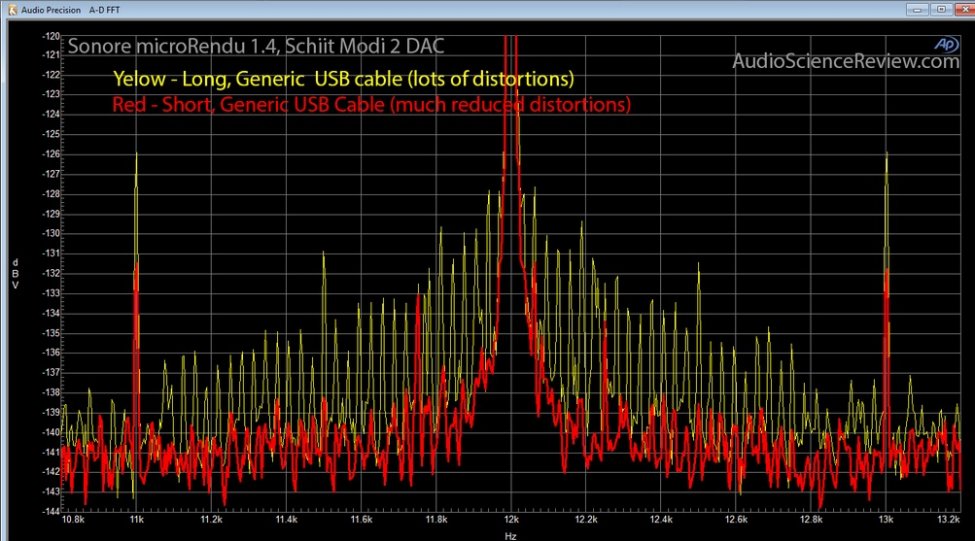Click the 12k frequency axis label
This screenshot has width=975, height=541.
pyautogui.click(x=511, y=520)
